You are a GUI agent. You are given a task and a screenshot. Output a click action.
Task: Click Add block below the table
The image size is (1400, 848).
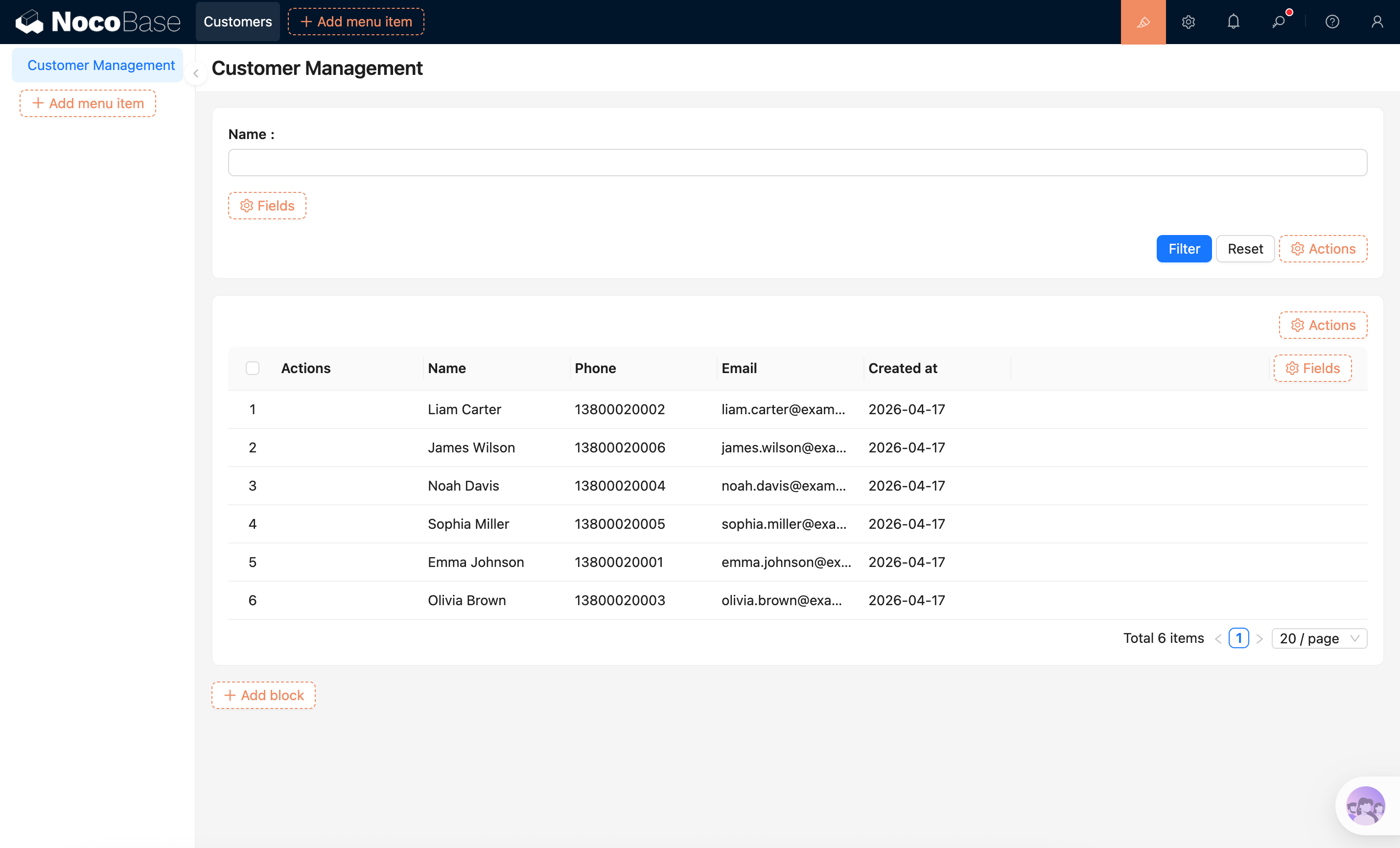click(x=263, y=695)
